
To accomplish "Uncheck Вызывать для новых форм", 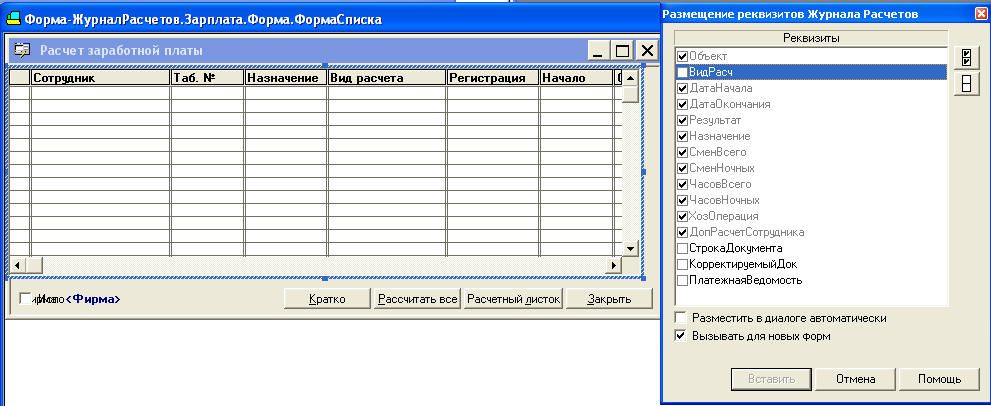I will click(680, 336).
